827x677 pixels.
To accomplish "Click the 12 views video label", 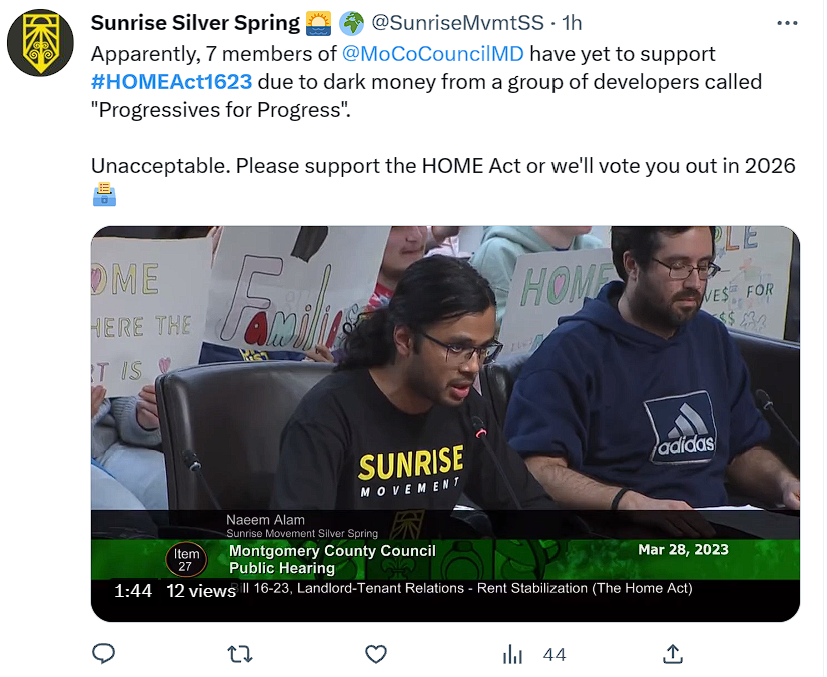I will [201, 591].
